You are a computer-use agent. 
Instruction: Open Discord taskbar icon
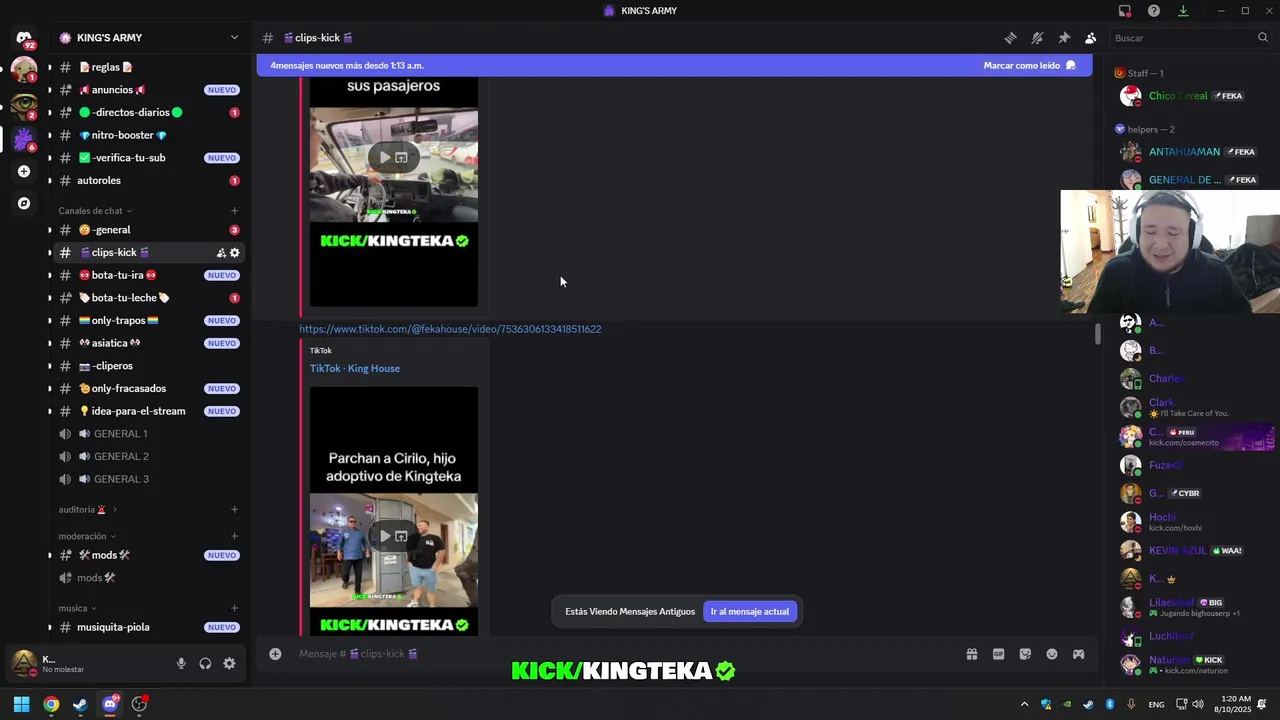click(x=110, y=704)
